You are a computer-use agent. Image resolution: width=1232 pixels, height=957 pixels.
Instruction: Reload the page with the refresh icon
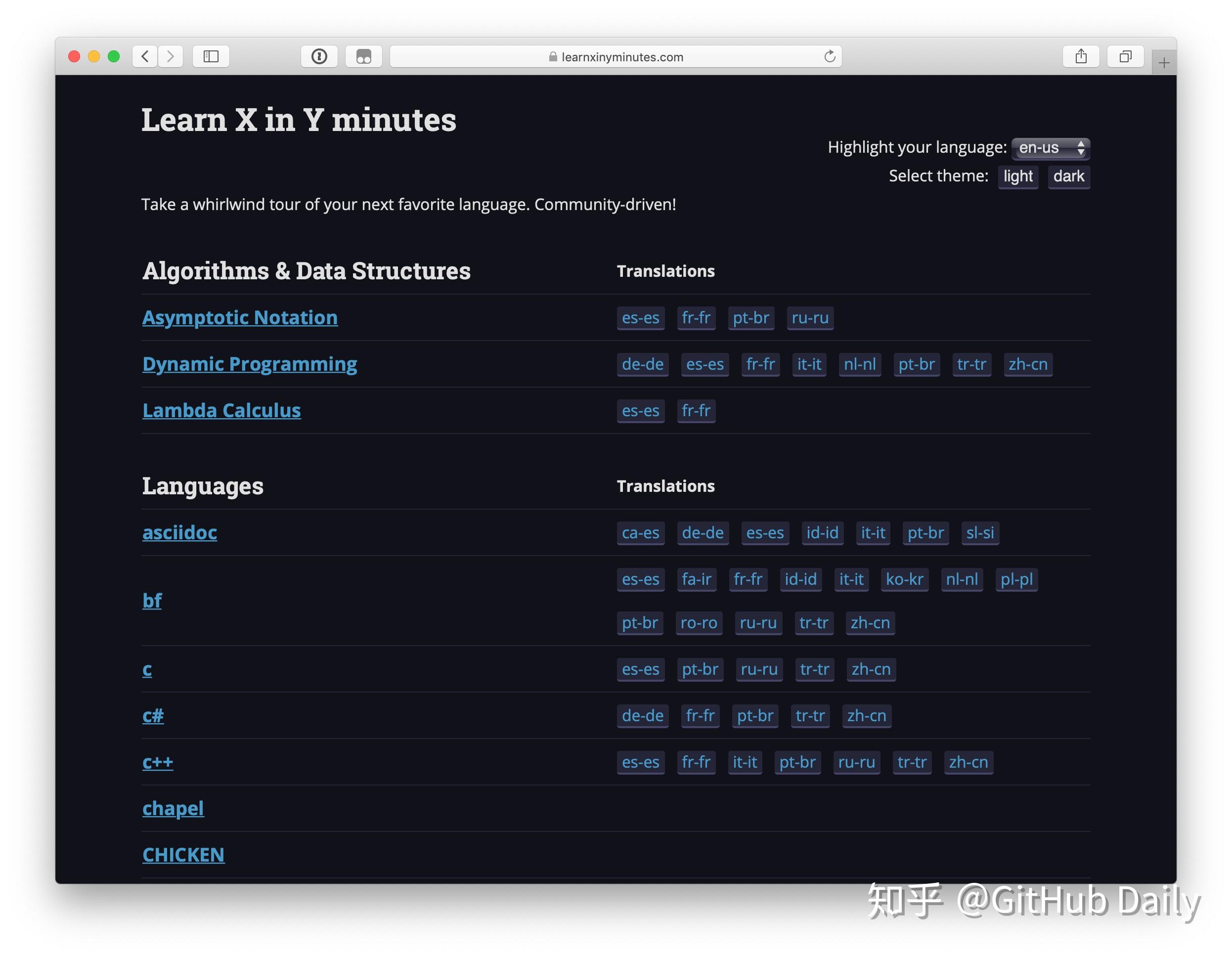tap(829, 56)
